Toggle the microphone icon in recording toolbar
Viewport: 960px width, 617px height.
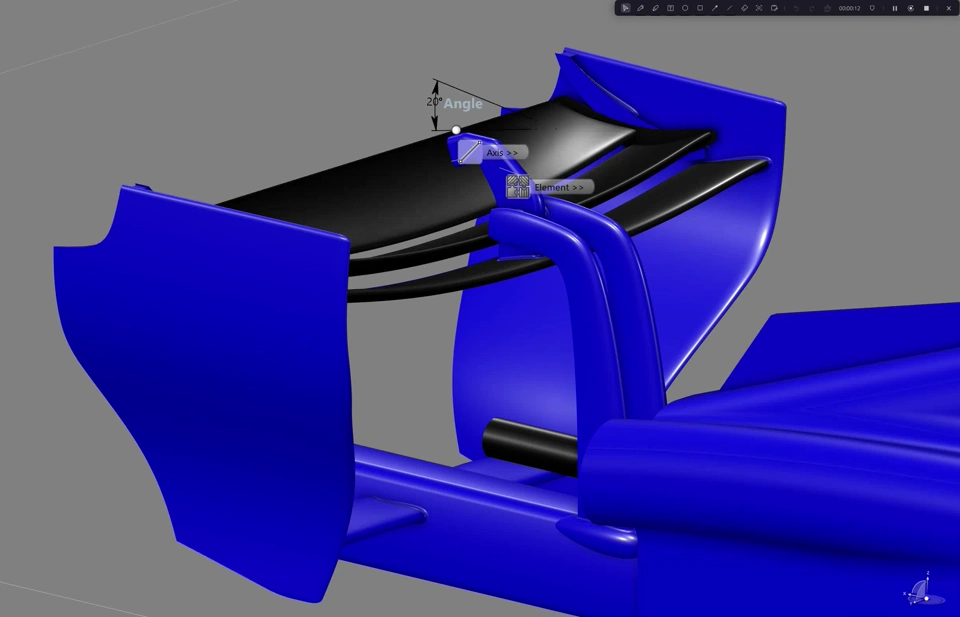(872, 8)
